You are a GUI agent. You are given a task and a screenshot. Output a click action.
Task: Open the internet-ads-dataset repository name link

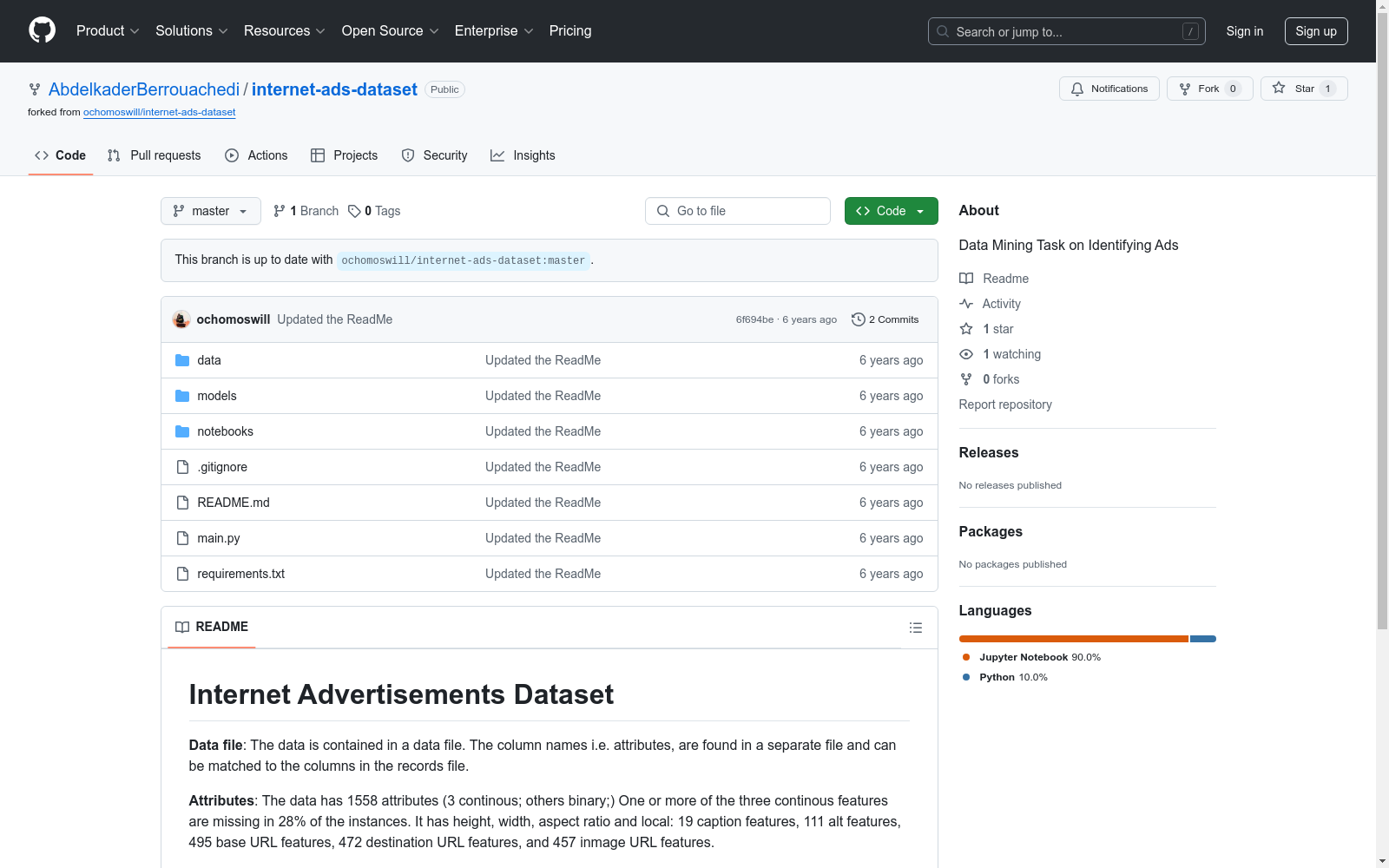click(x=334, y=89)
